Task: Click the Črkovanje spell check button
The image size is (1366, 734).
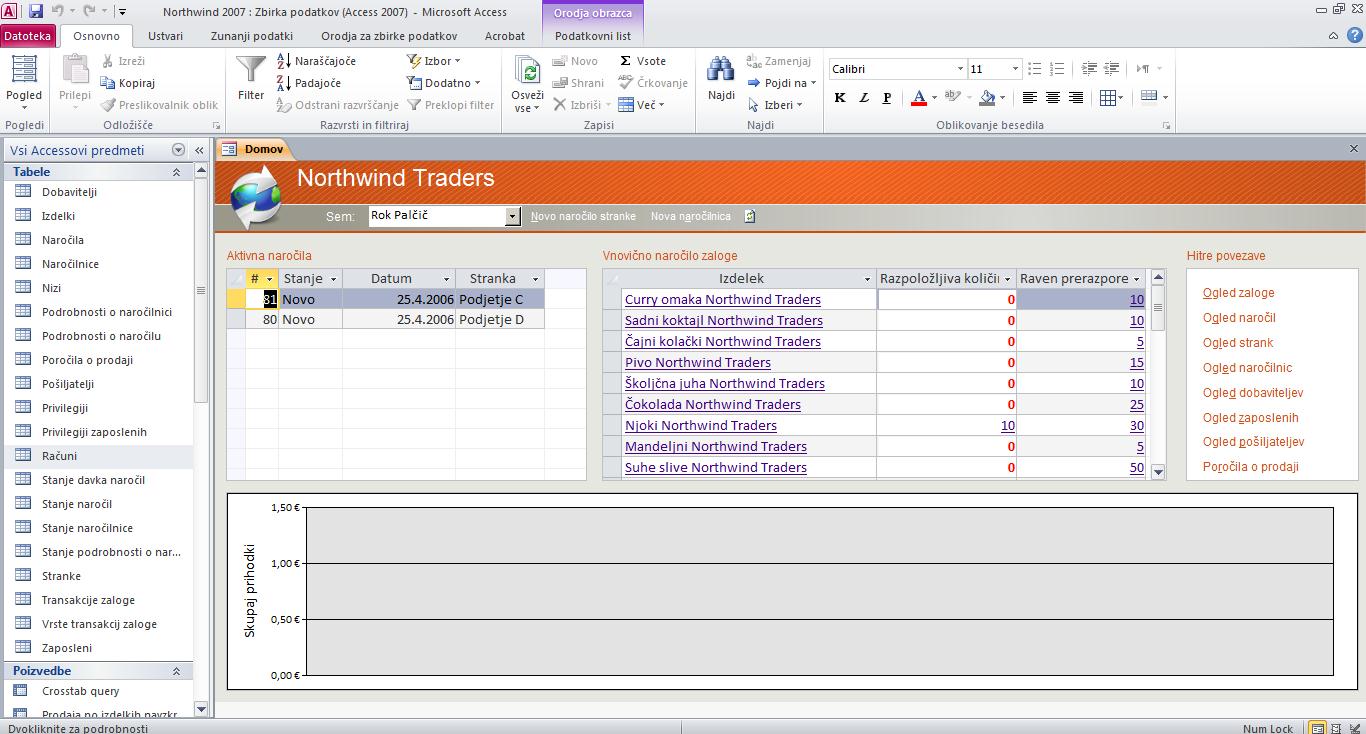Action: tap(653, 83)
